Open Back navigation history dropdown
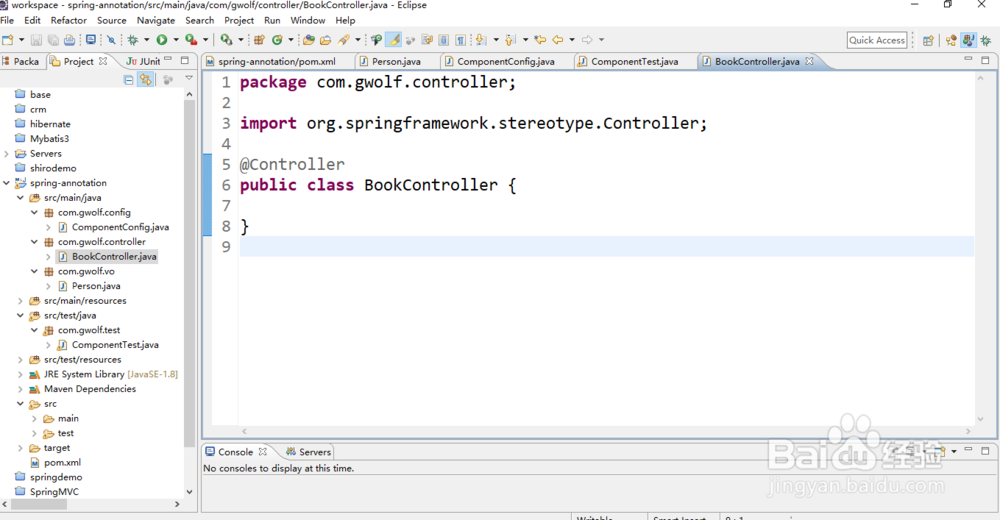1000x520 pixels. [x=572, y=40]
